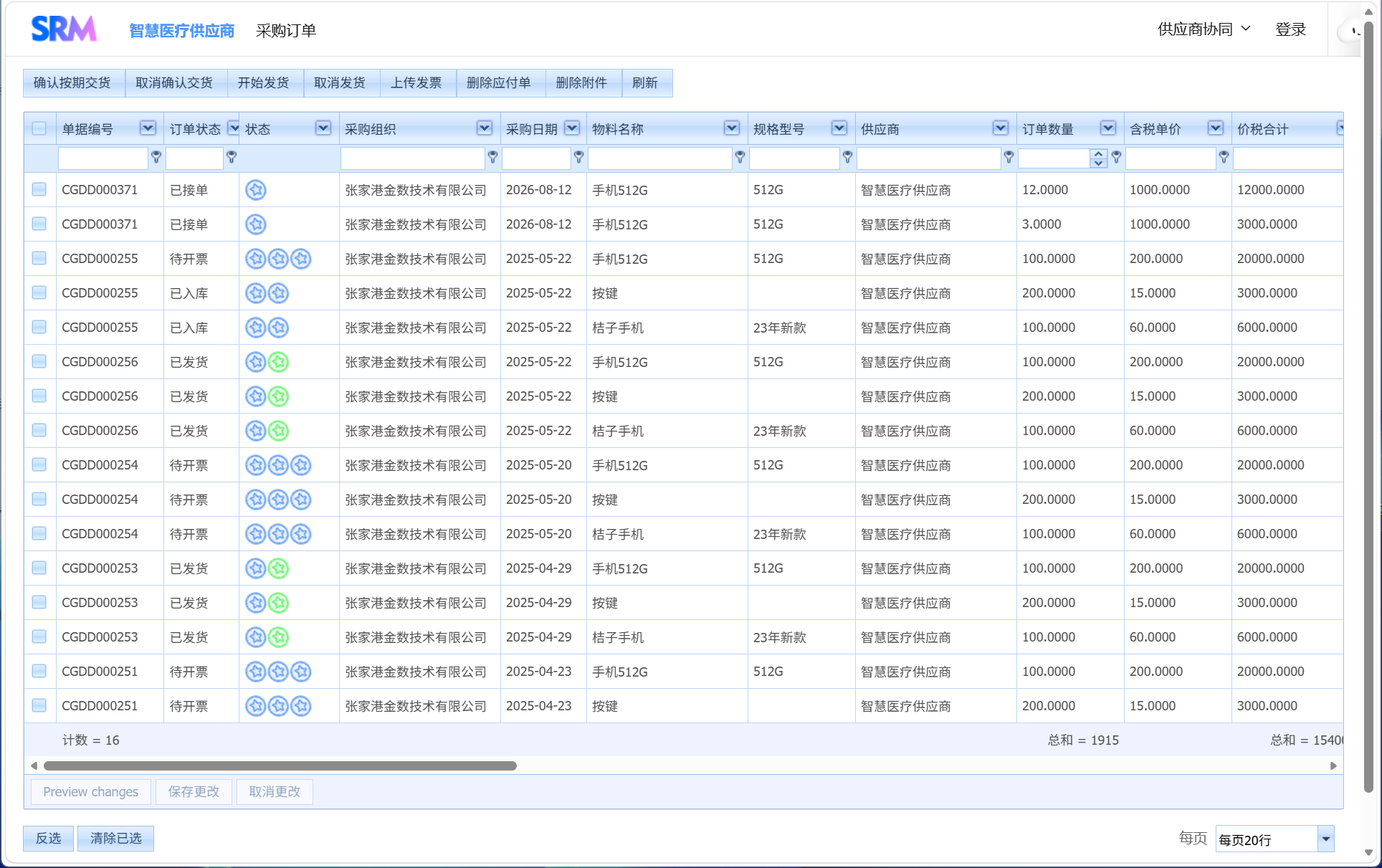Image resolution: width=1382 pixels, height=868 pixels.
Task: Click the SRM logo
Action: pyautogui.click(x=64, y=29)
